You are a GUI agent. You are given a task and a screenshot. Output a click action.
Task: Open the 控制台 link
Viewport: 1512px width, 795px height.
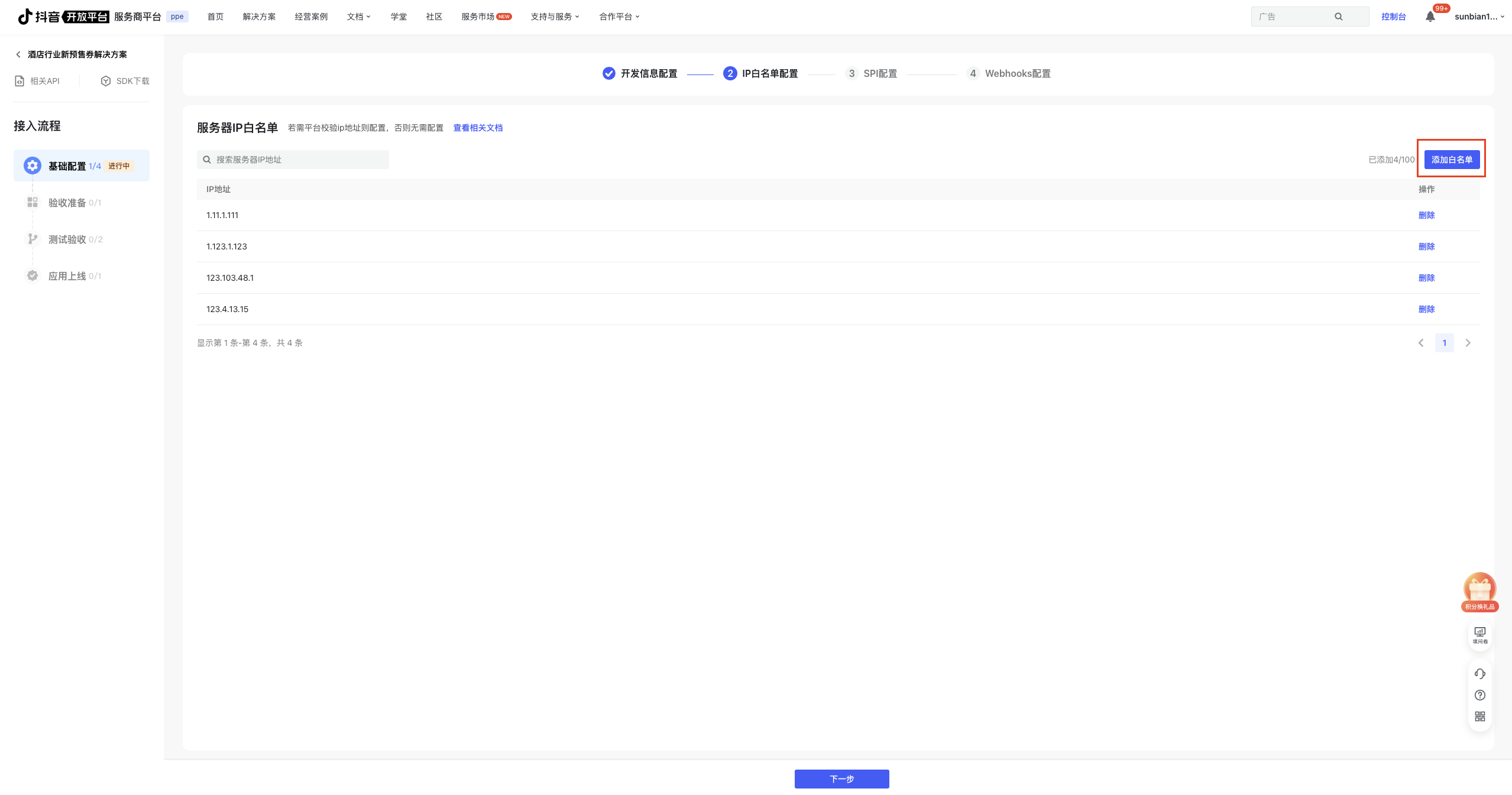point(1393,17)
